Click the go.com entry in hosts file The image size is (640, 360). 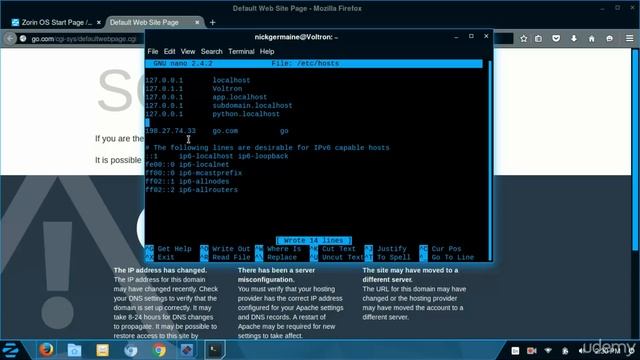click(225, 131)
